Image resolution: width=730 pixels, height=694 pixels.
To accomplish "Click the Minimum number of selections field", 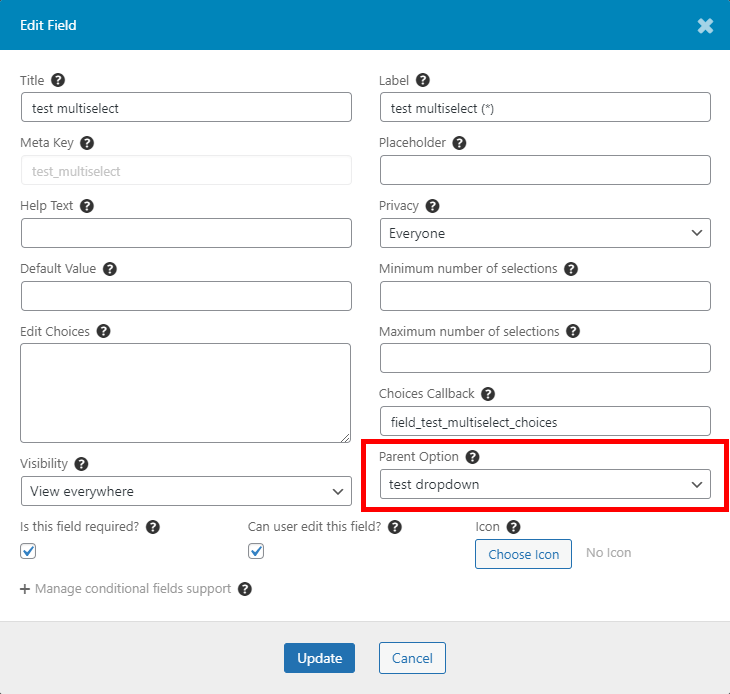I will coord(545,296).
